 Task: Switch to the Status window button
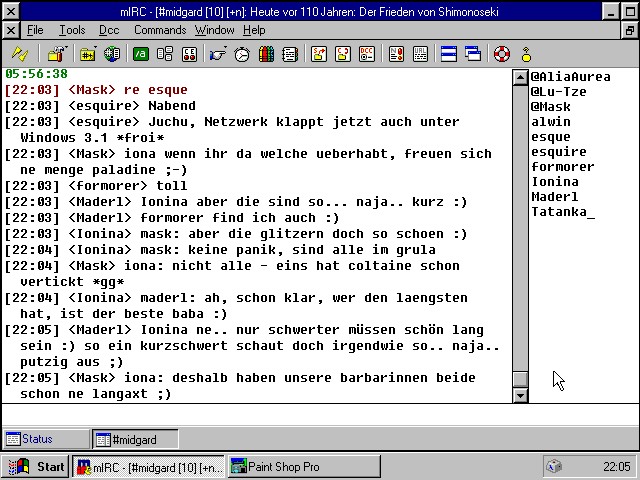pyautogui.click(x=46, y=439)
